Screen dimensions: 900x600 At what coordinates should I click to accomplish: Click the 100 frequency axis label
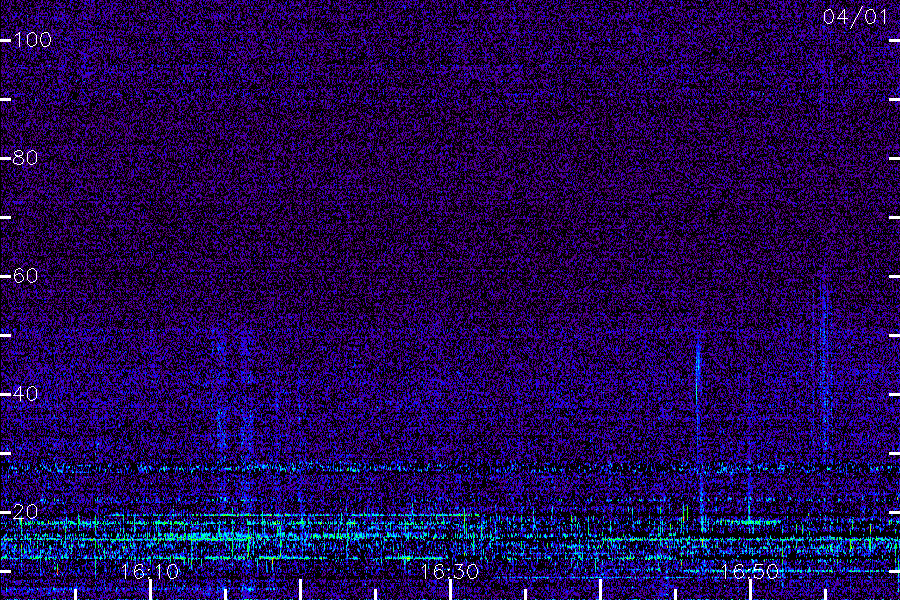point(33,40)
